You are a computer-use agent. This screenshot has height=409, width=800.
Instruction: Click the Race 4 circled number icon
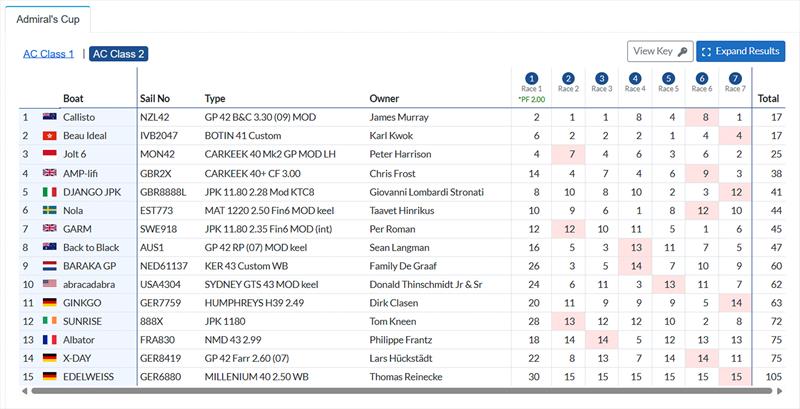pos(635,79)
